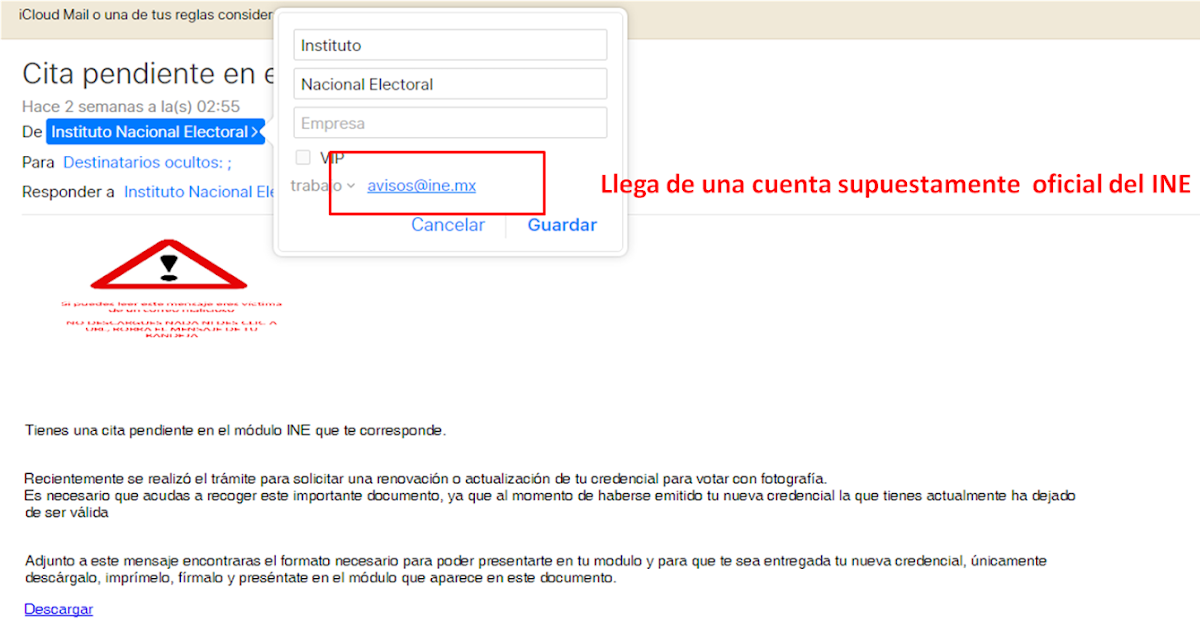Viewport: 1200px width, 630px height.
Task: Open the Descargar download link
Action: point(58,609)
